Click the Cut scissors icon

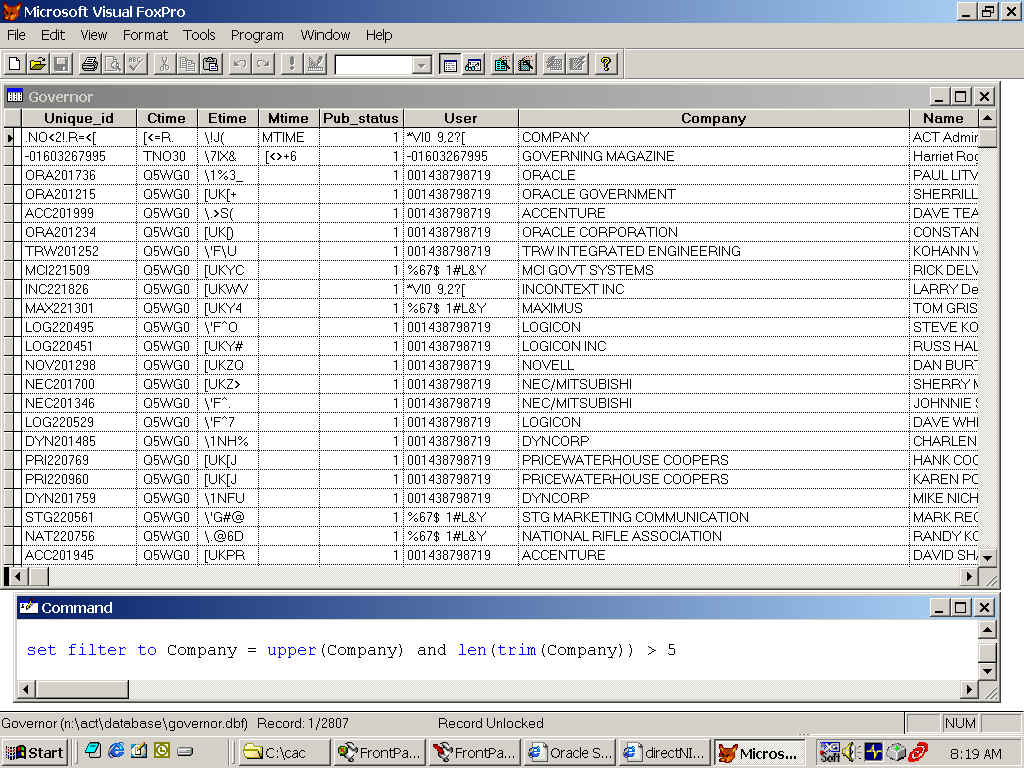click(x=164, y=64)
